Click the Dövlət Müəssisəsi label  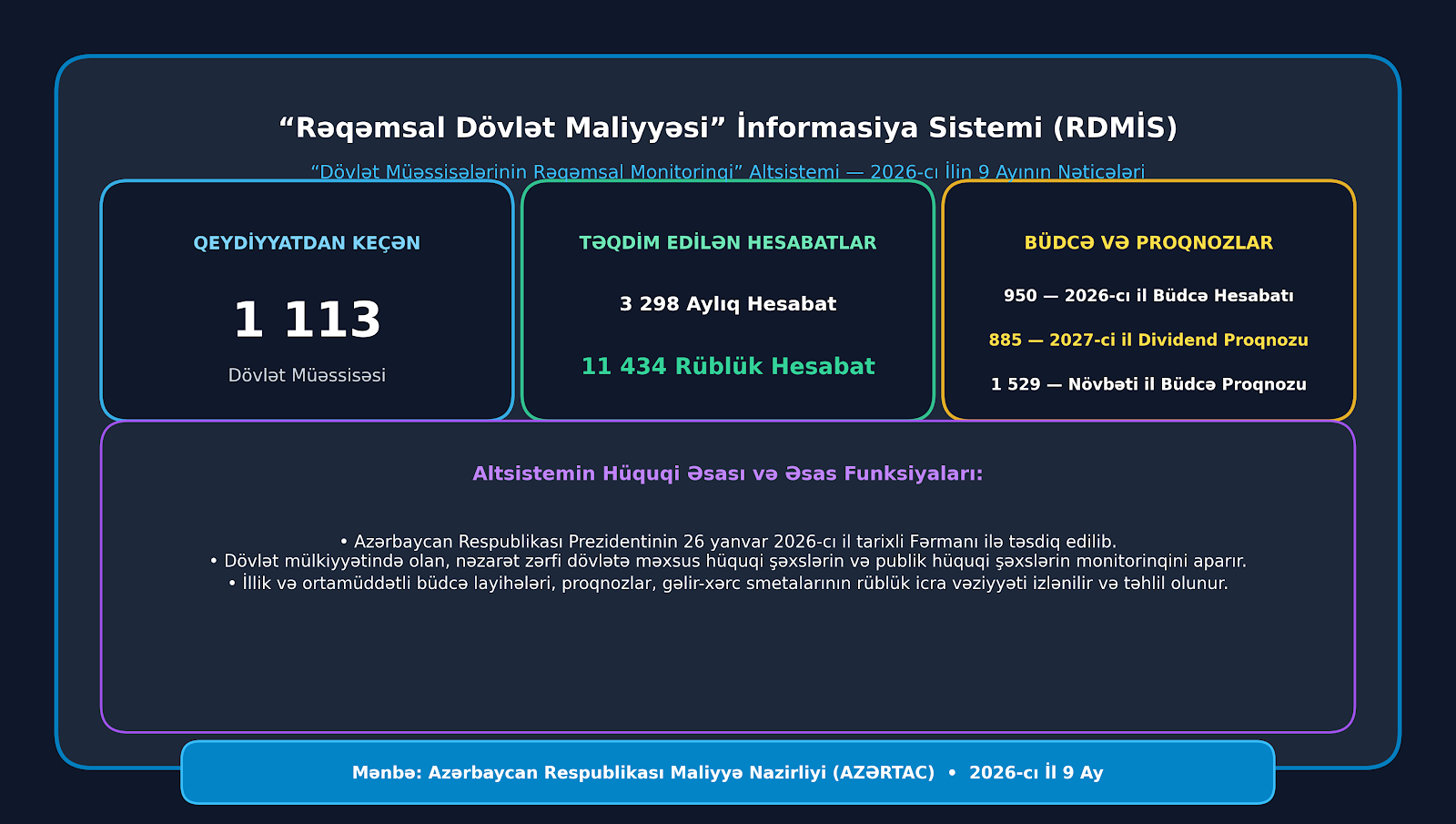(307, 375)
